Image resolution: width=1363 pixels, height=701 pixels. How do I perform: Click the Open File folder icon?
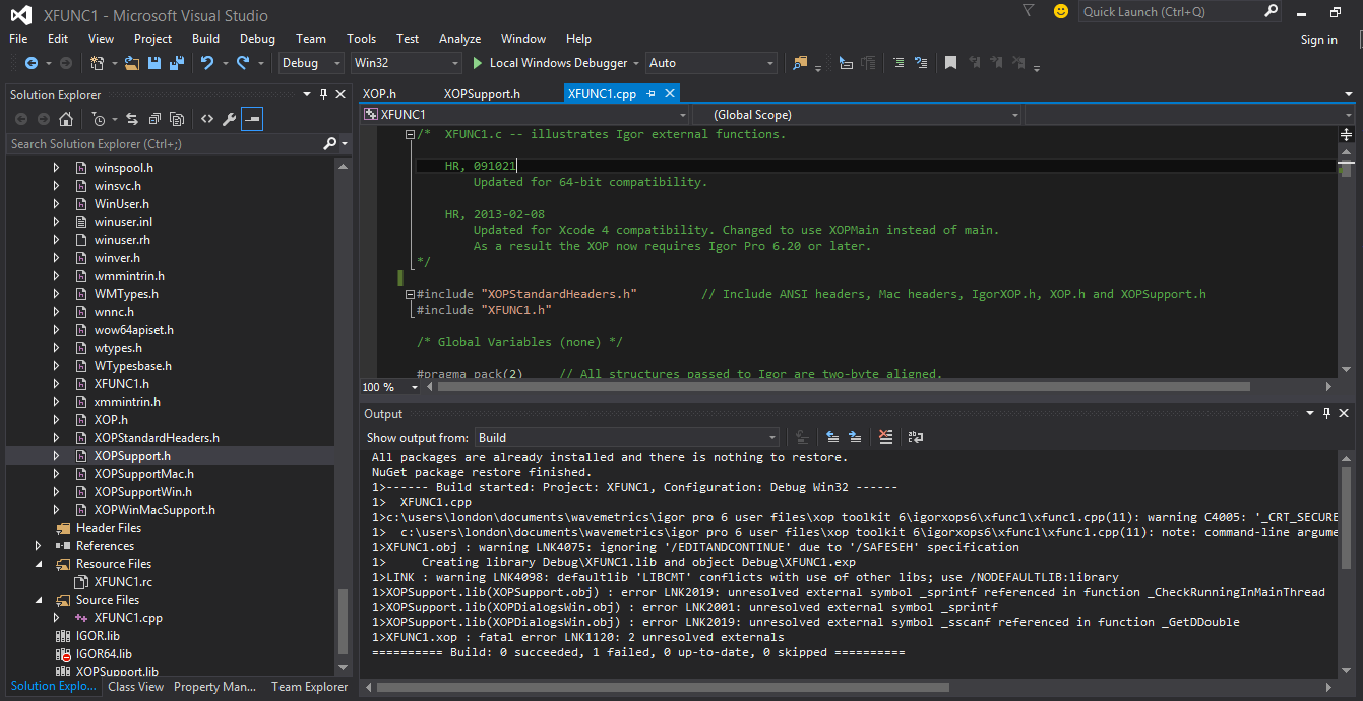[x=133, y=63]
